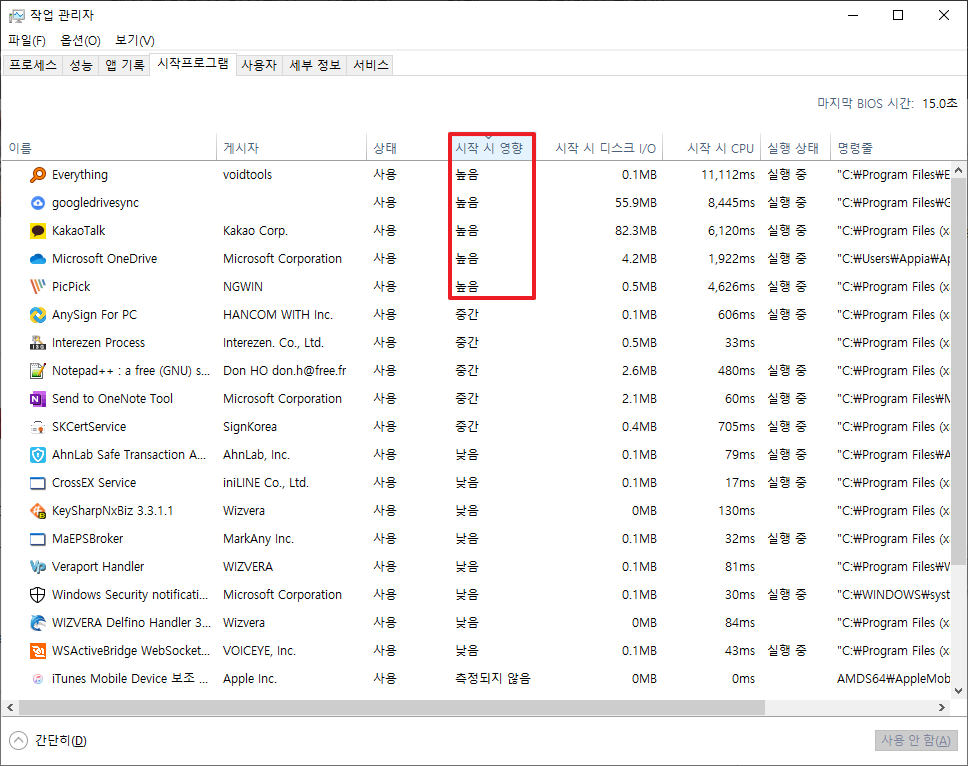Click the vertical scrollbar up arrow
The width and height of the screenshot is (968, 766).
[958, 170]
